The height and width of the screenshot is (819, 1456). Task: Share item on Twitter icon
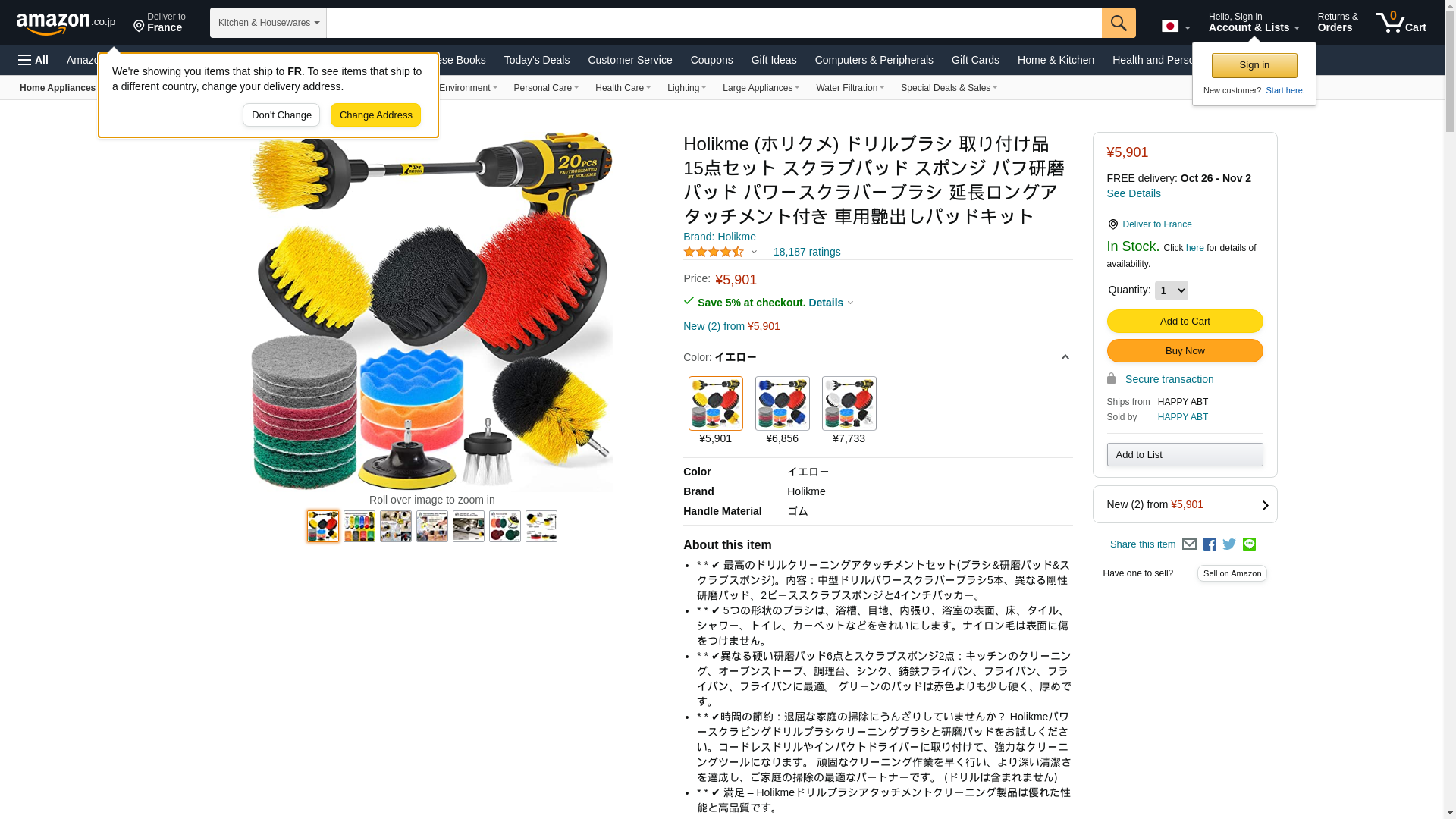1229,544
